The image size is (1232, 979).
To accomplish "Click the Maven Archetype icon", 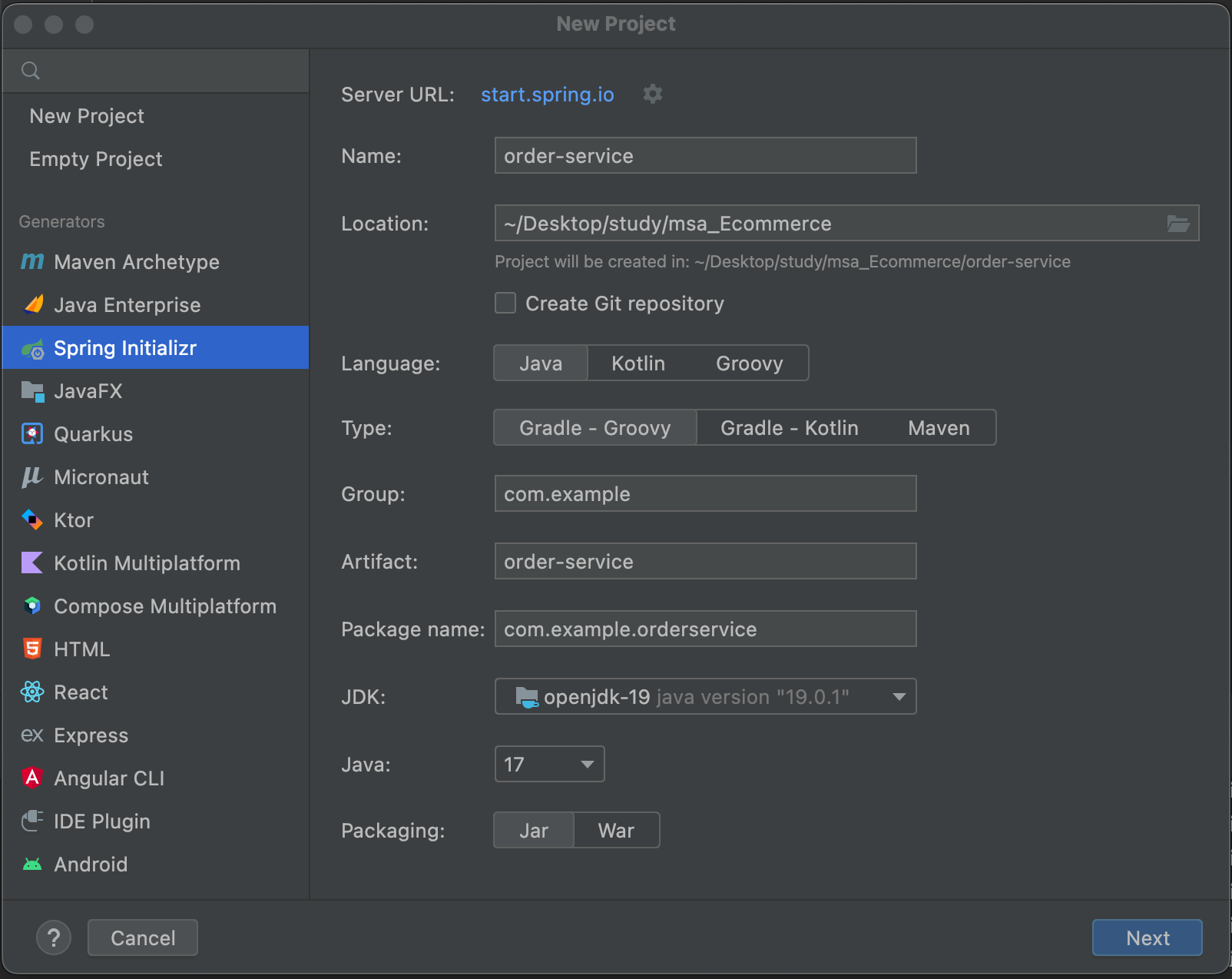I will coord(32,262).
